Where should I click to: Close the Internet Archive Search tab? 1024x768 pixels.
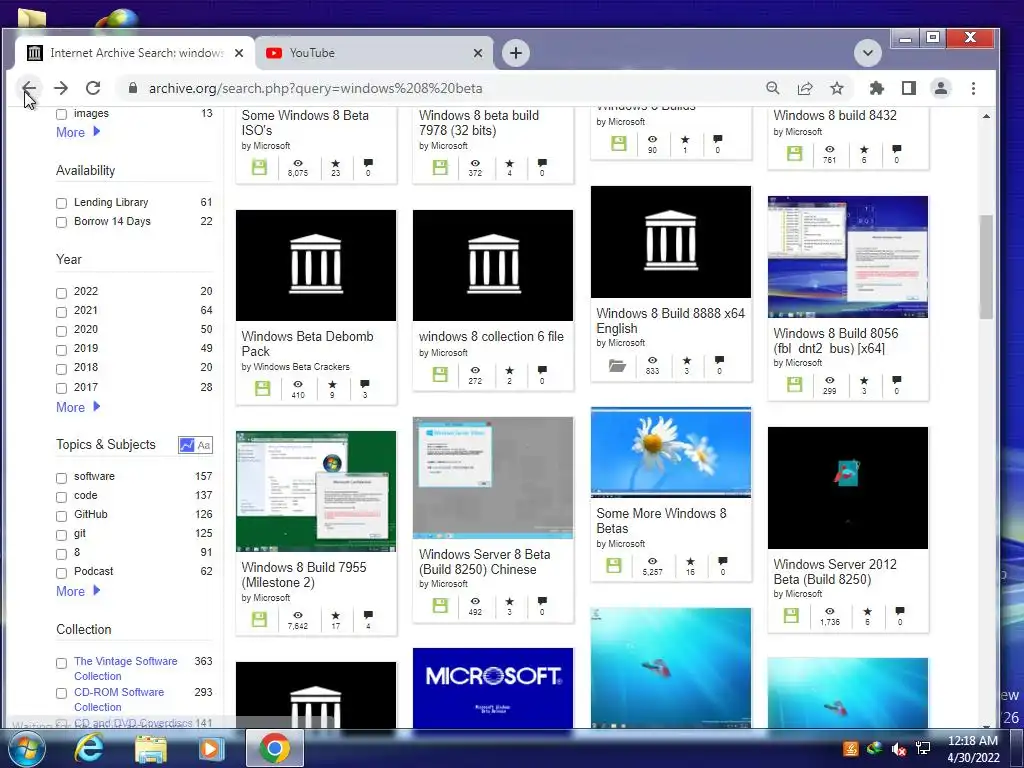coord(239,53)
